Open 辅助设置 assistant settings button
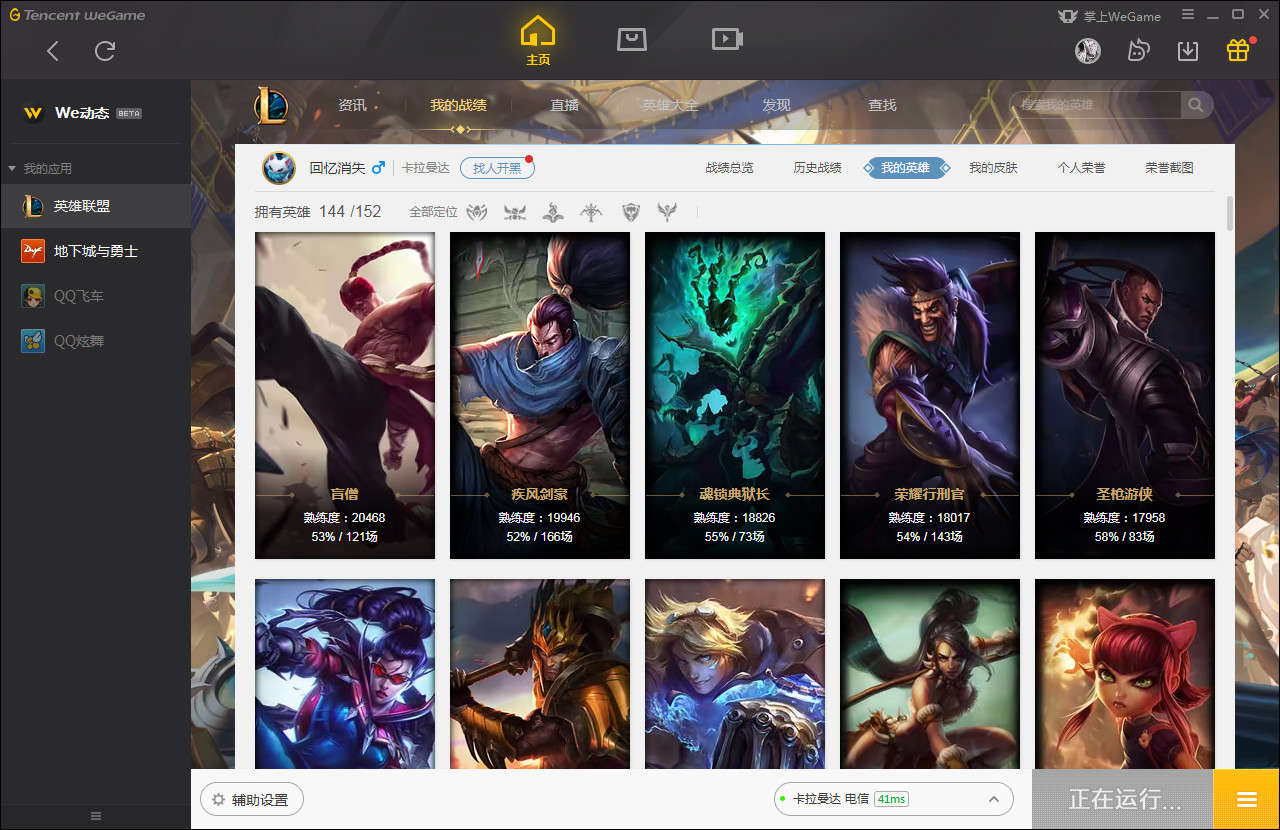The image size is (1280, 830). pyautogui.click(x=252, y=800)
